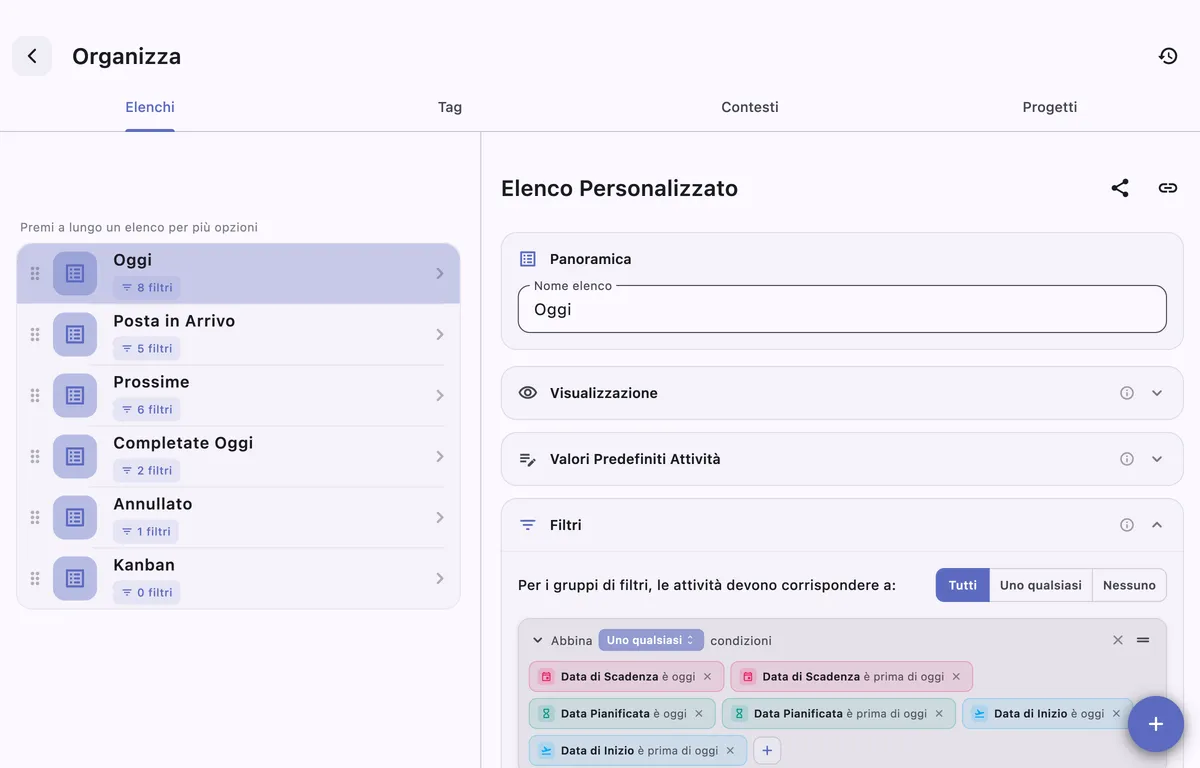This screenshot has height=768, width=1200.
Task: Switch to the Progetti tab
Action: pos(1050,107)
